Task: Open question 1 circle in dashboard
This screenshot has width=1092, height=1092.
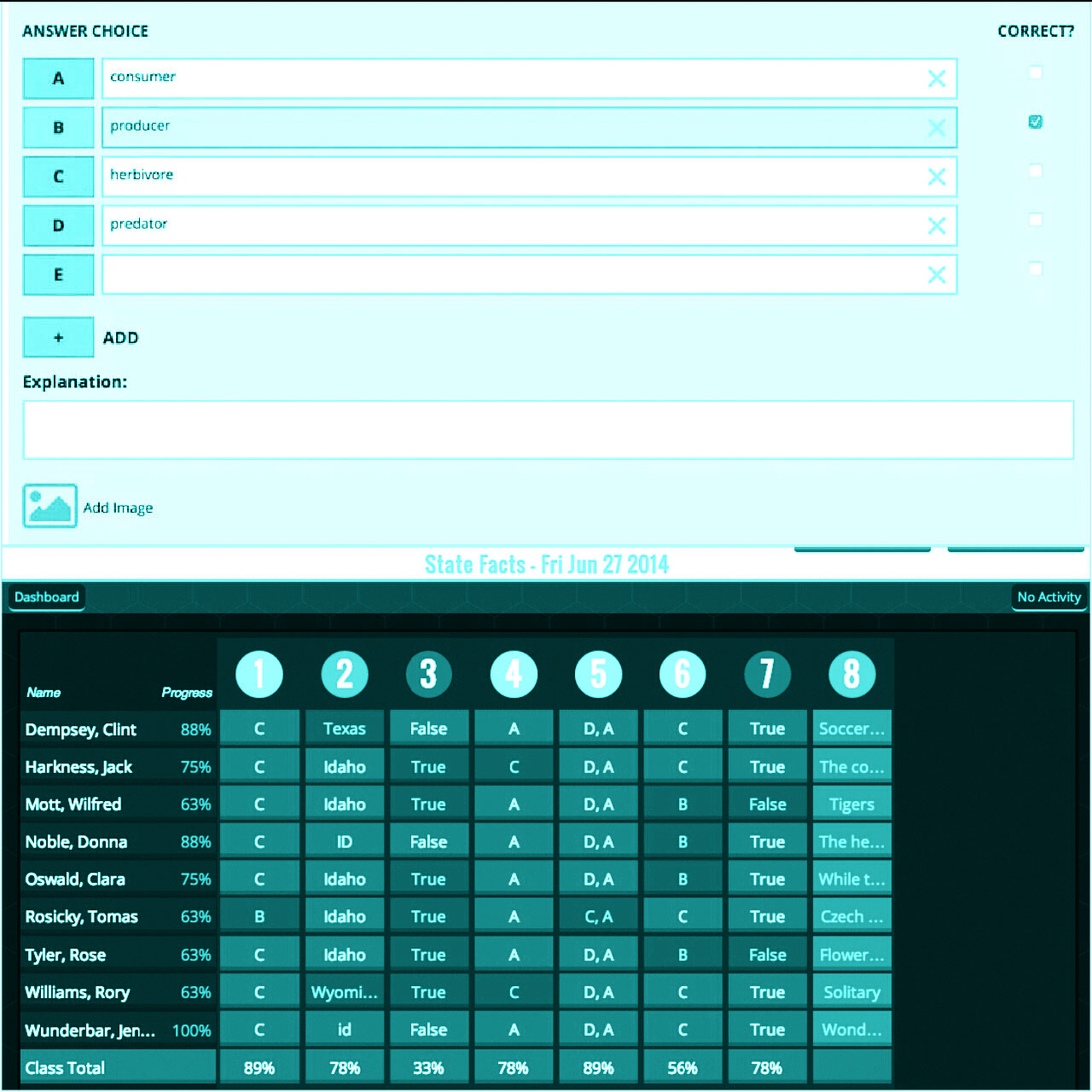Action: pyautogui.click(x=259, y=674)
